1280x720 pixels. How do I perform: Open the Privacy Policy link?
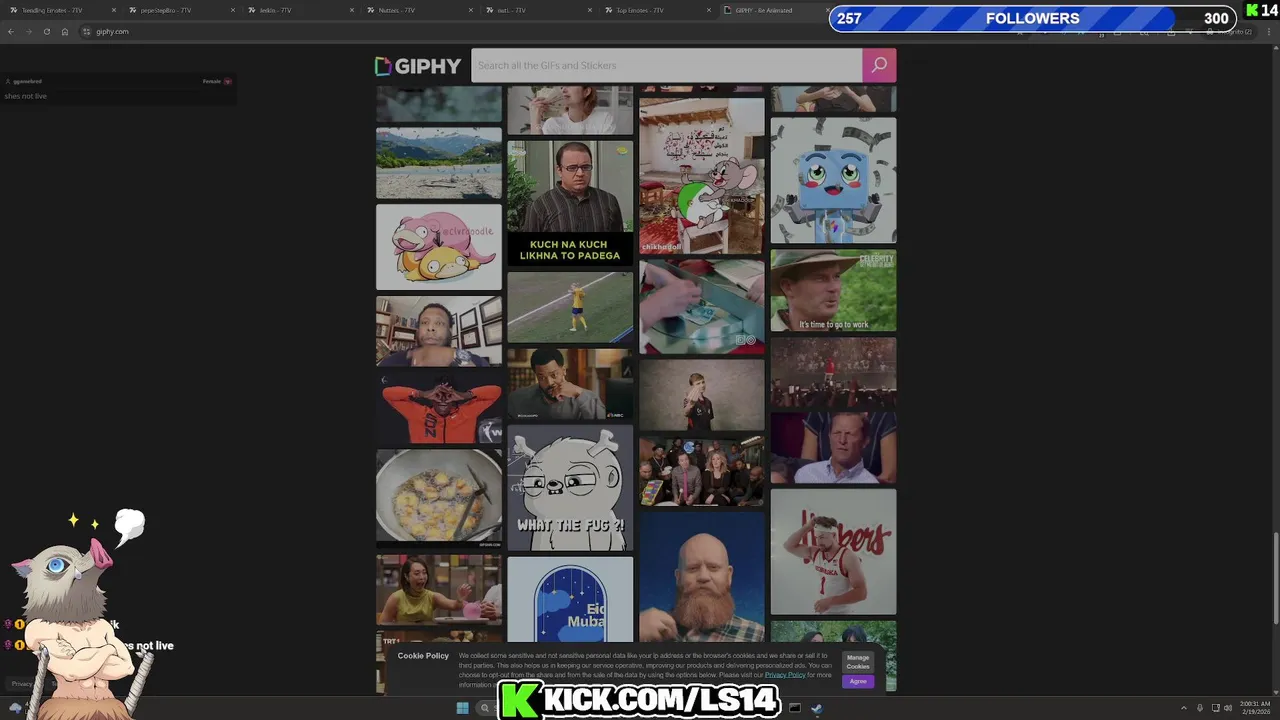(785, 675)
